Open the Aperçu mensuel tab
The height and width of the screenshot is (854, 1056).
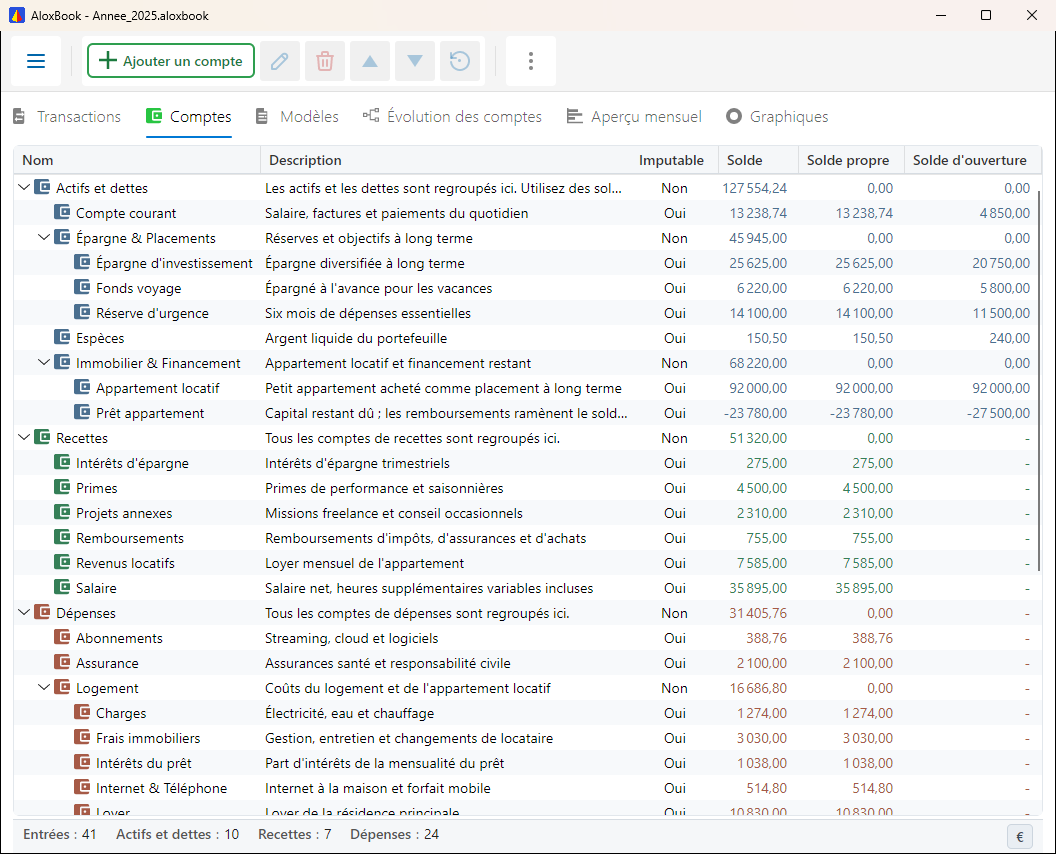click(634, 117)
